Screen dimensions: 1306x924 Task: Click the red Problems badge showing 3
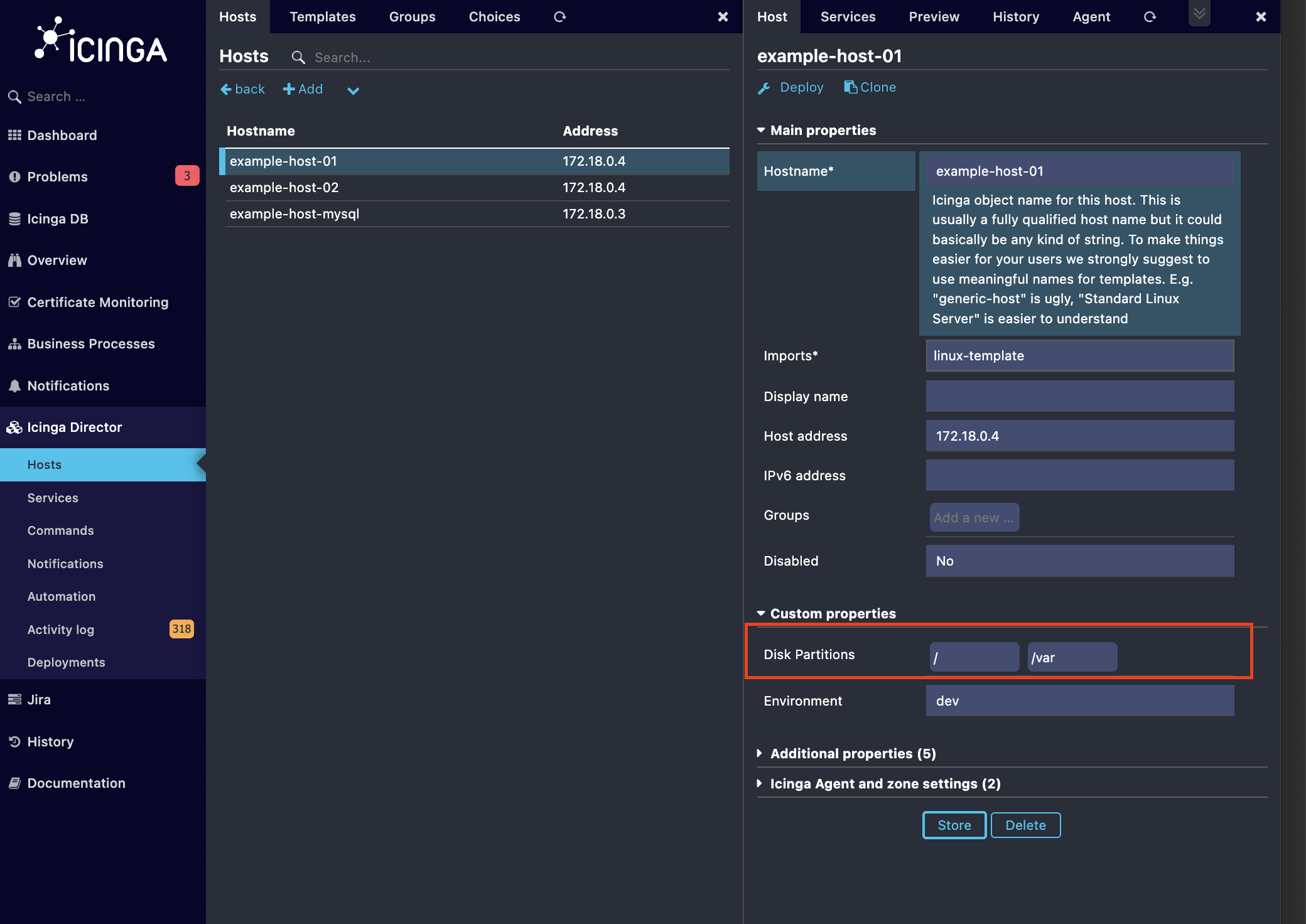tap(186, 176)
